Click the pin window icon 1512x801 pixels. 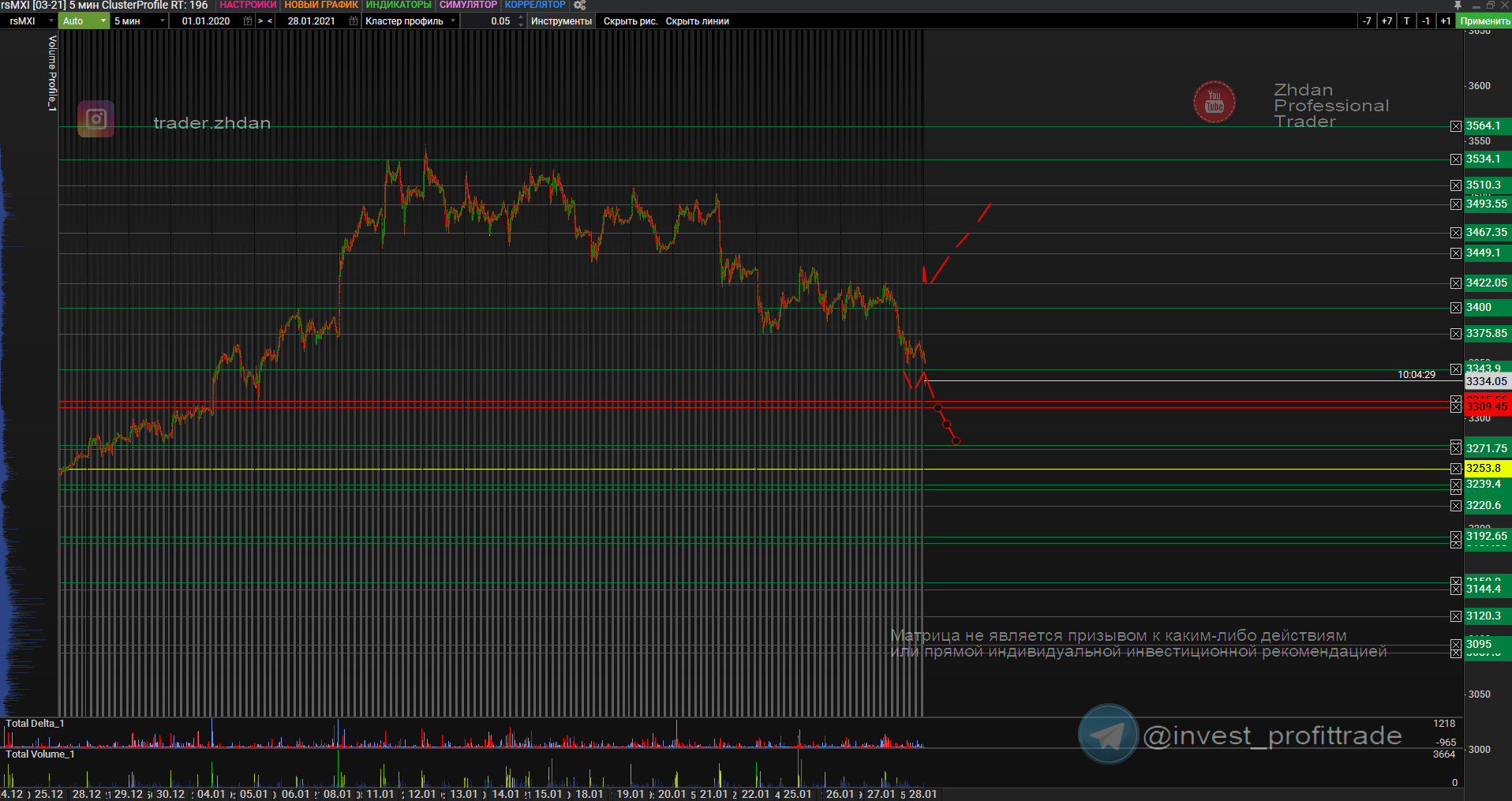pyautogui.click(x=1458, y=5)
